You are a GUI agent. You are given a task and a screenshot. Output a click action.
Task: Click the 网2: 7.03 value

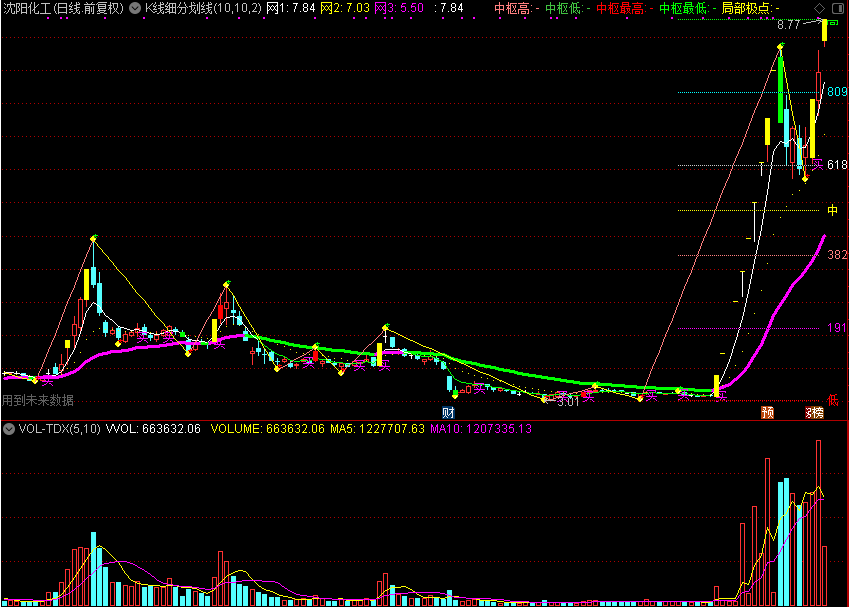345,8
